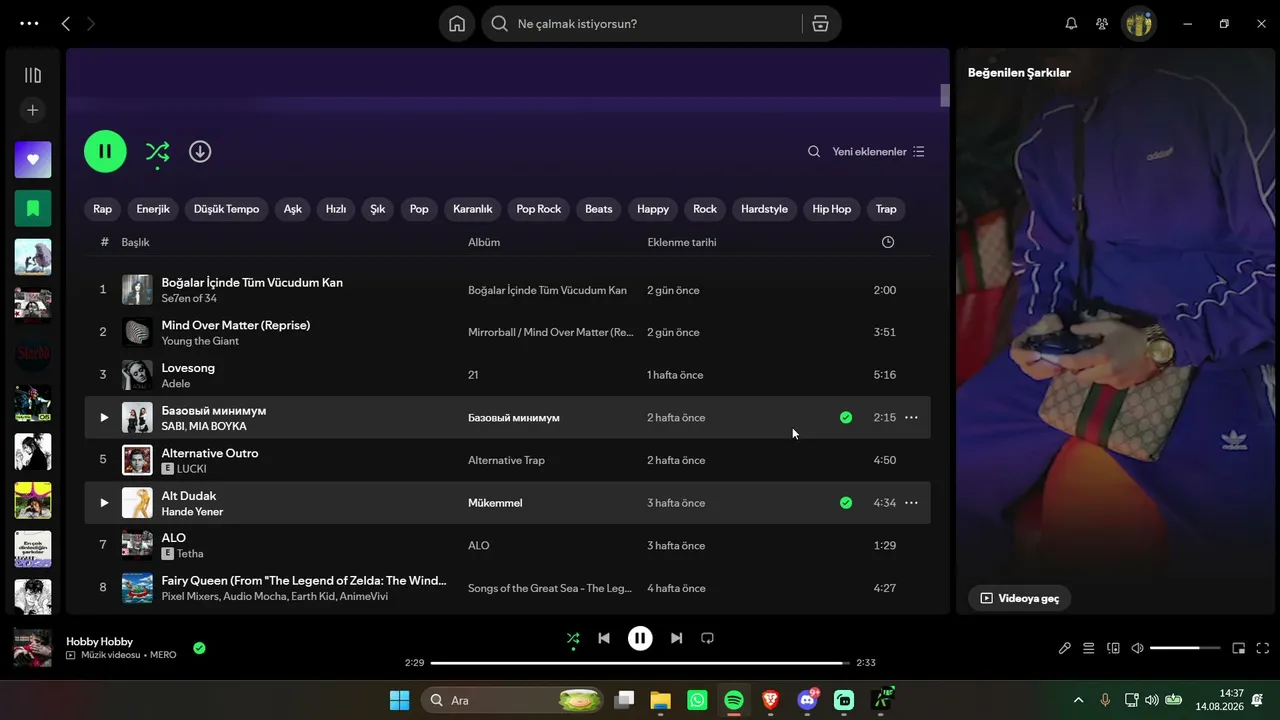
Task: Filter songs by the Enerjik tag
Action: [x=153, y=209]
